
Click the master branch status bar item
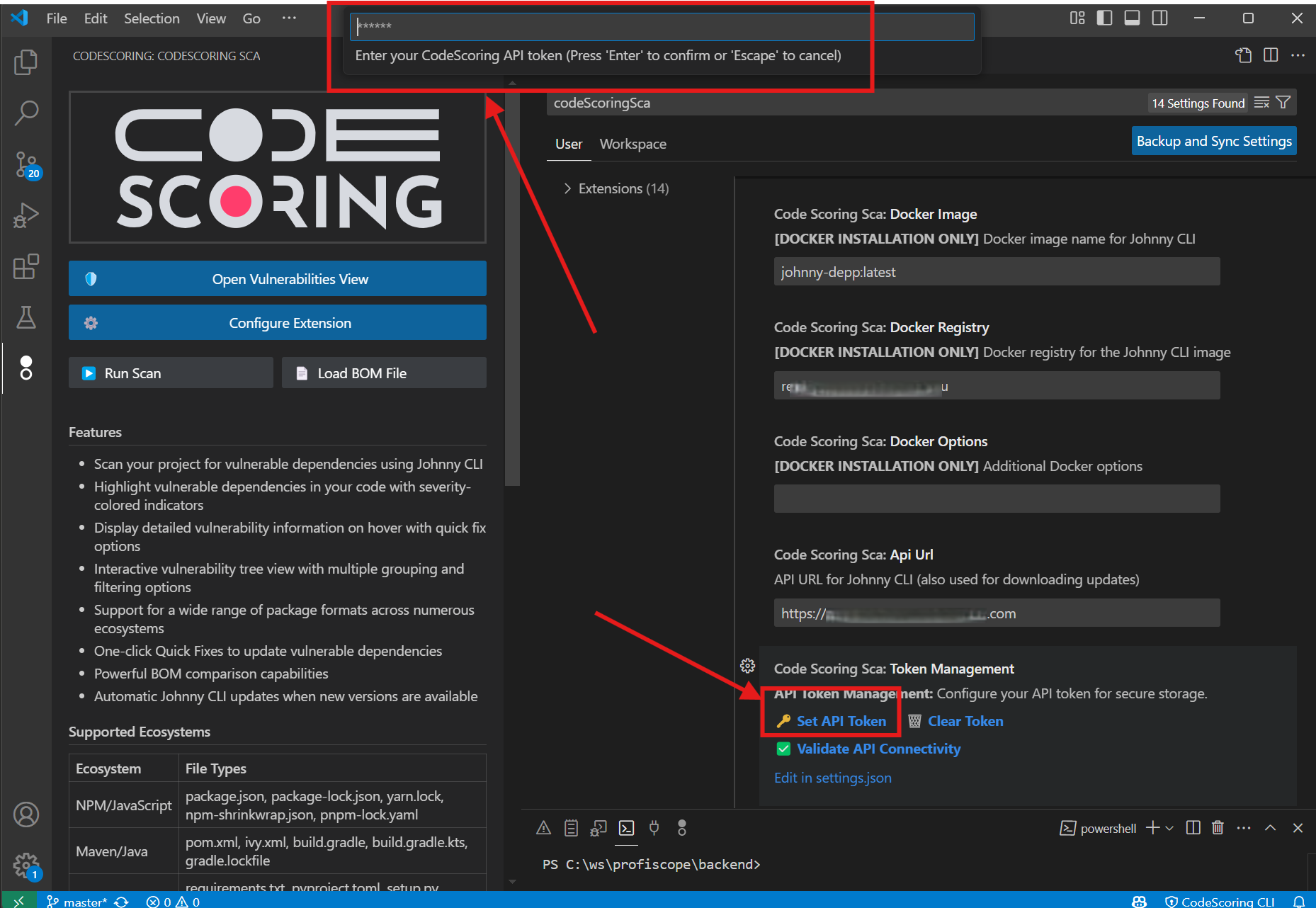[76, 901]
